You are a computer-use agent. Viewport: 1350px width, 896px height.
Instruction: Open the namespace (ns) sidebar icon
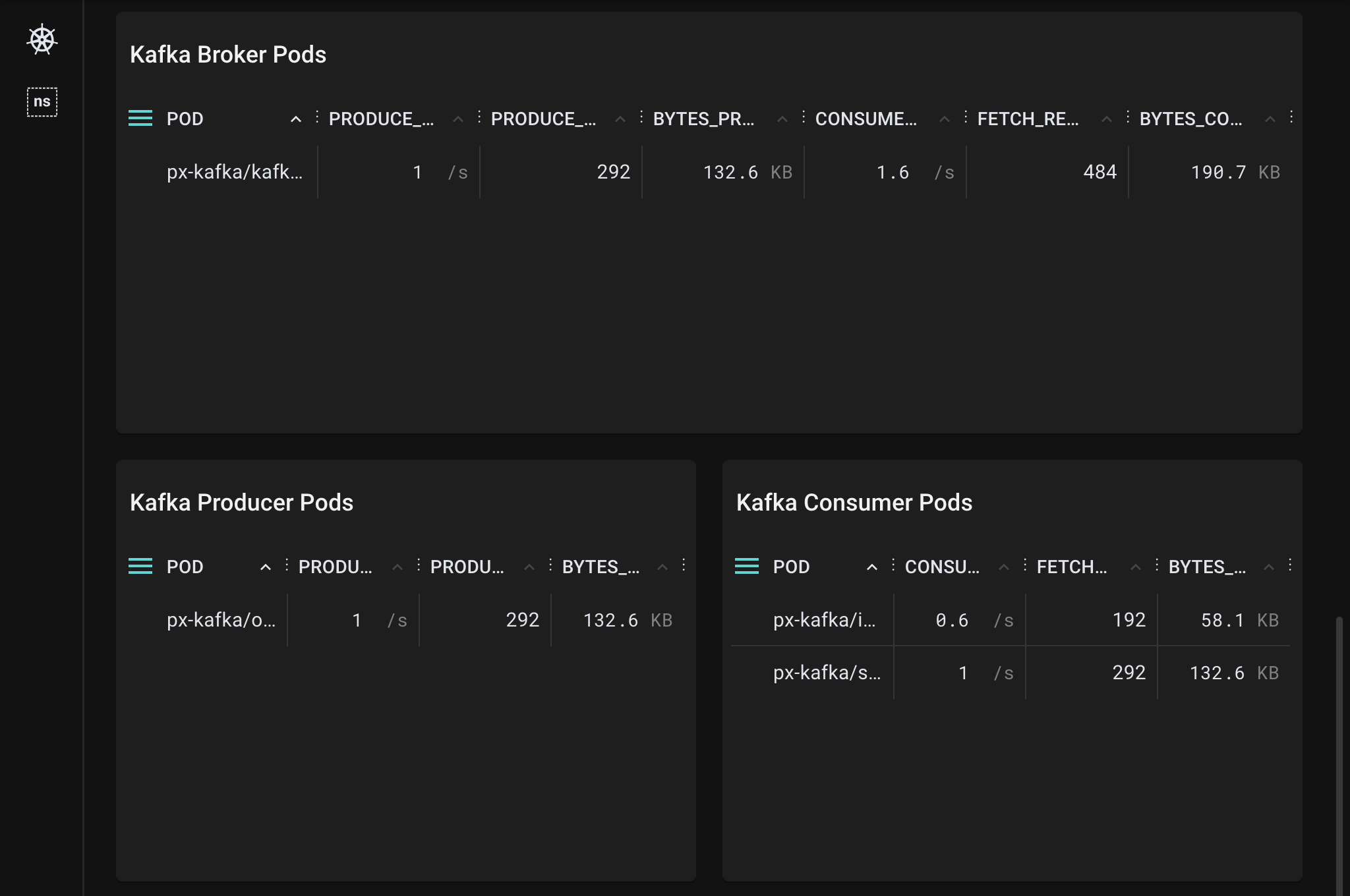[42, 102]
